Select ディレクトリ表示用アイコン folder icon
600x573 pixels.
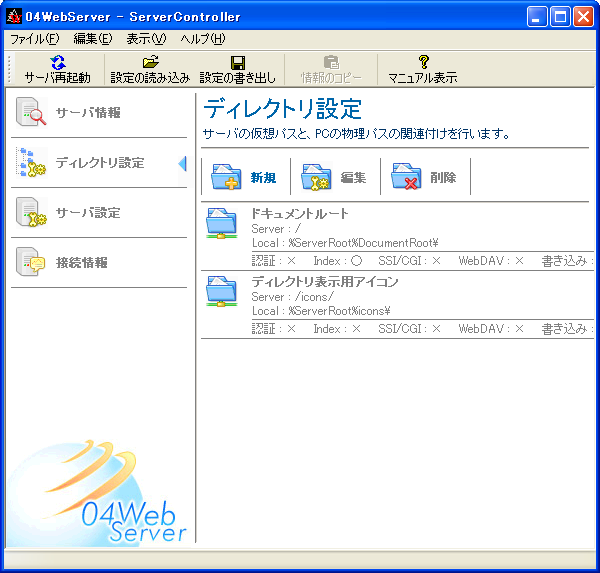pos(221,292)
